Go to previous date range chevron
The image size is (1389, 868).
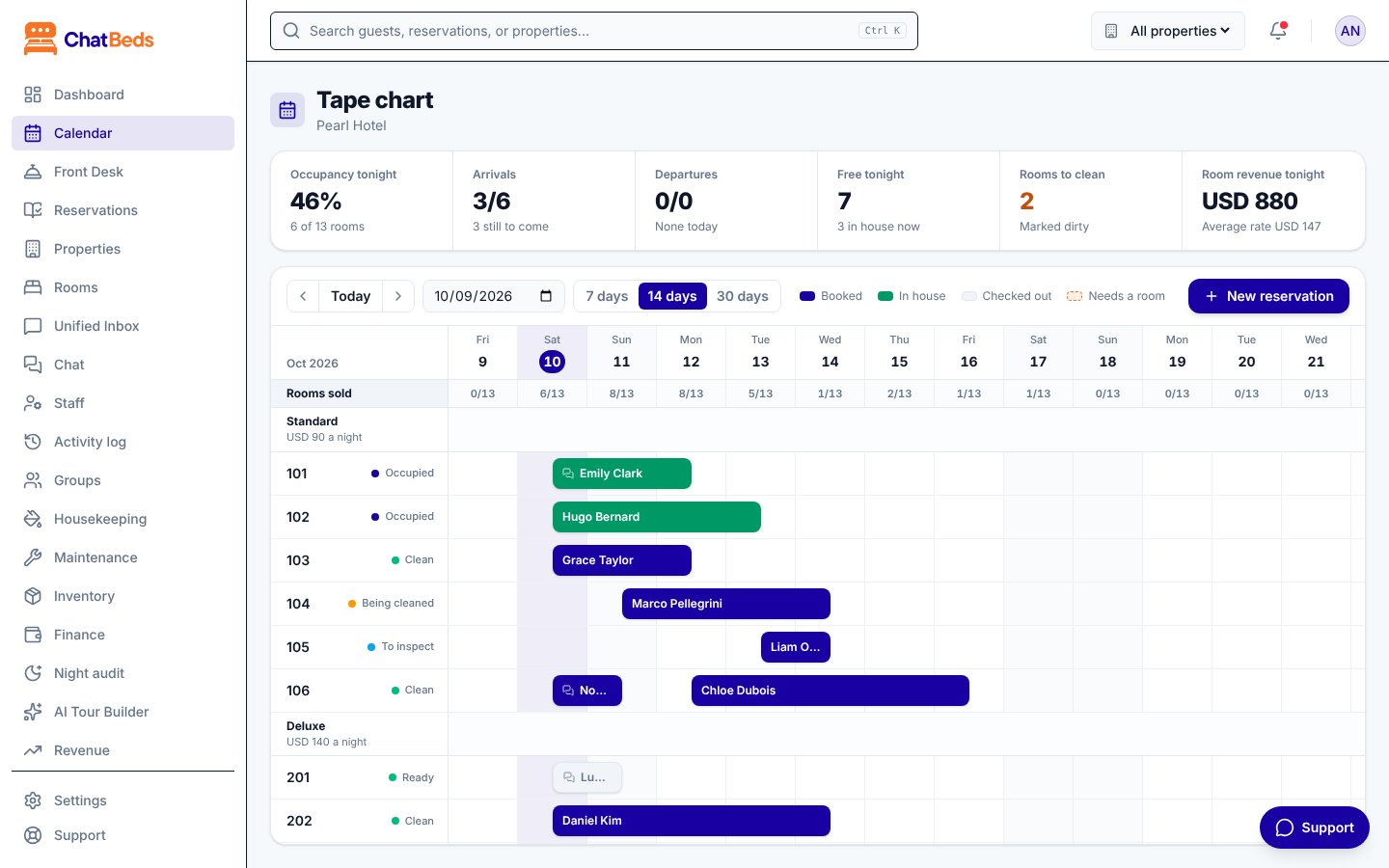(303, 296)
